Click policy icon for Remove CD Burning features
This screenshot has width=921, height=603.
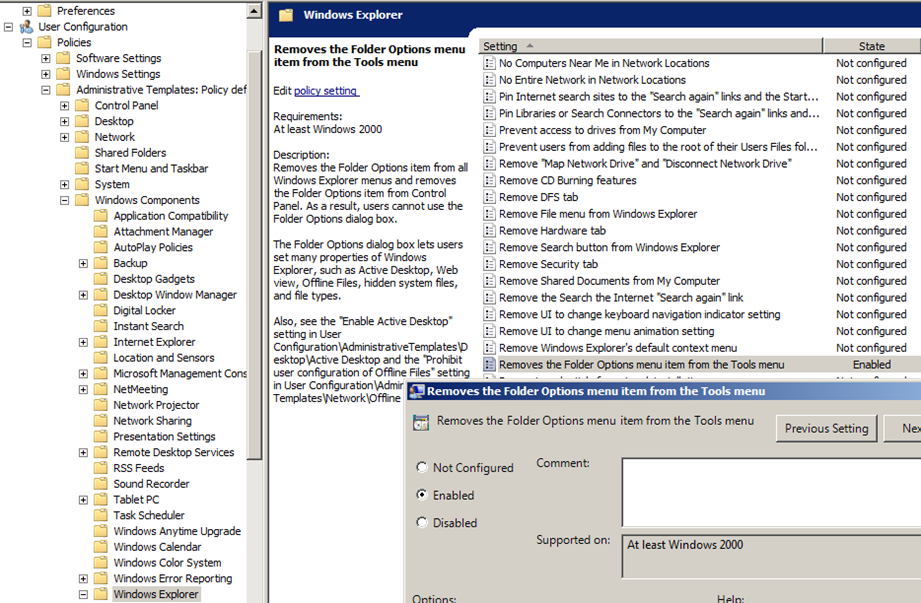pyautogui.click(x=489, y=180)
